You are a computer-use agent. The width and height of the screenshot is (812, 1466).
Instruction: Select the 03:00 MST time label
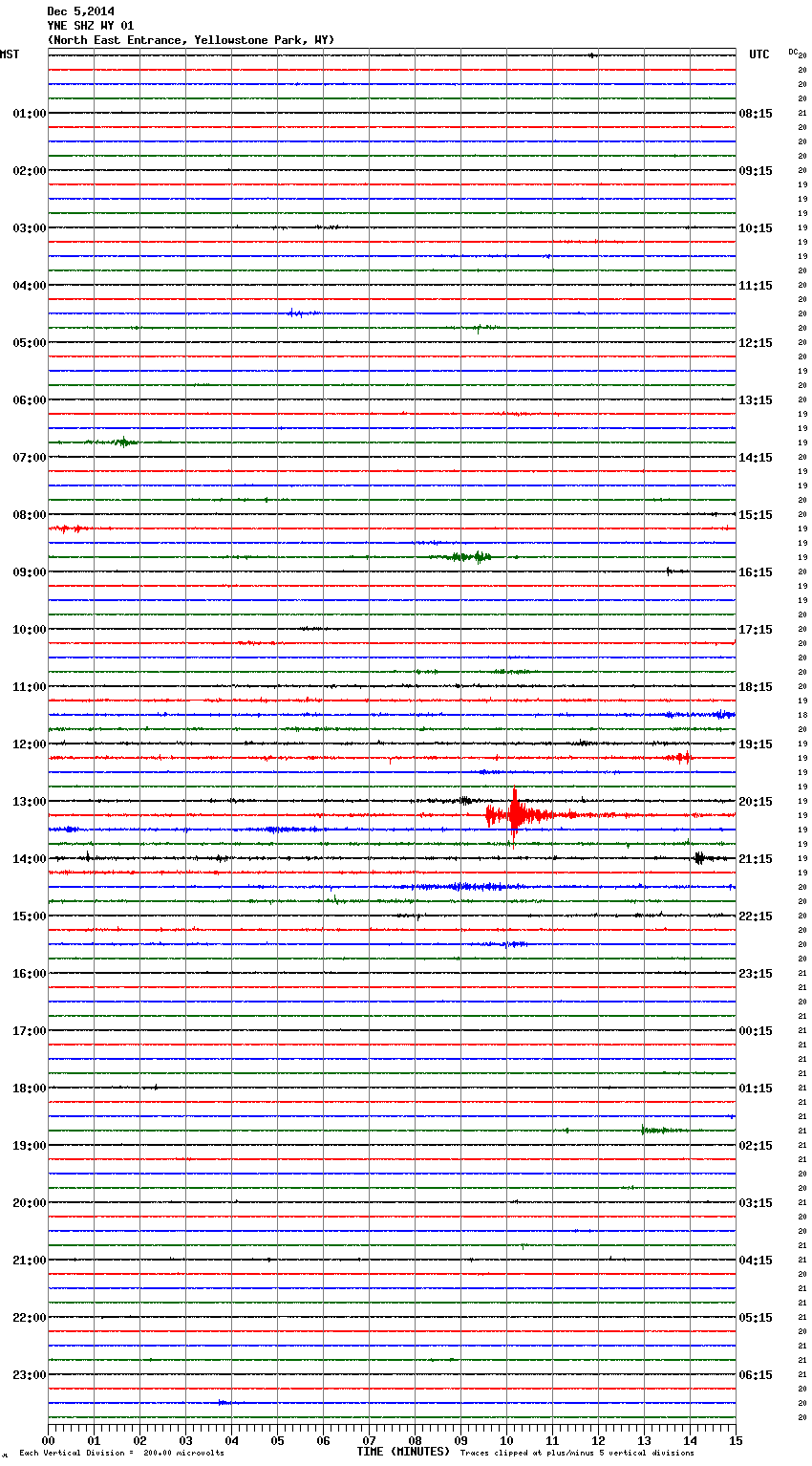coord(29,228)
